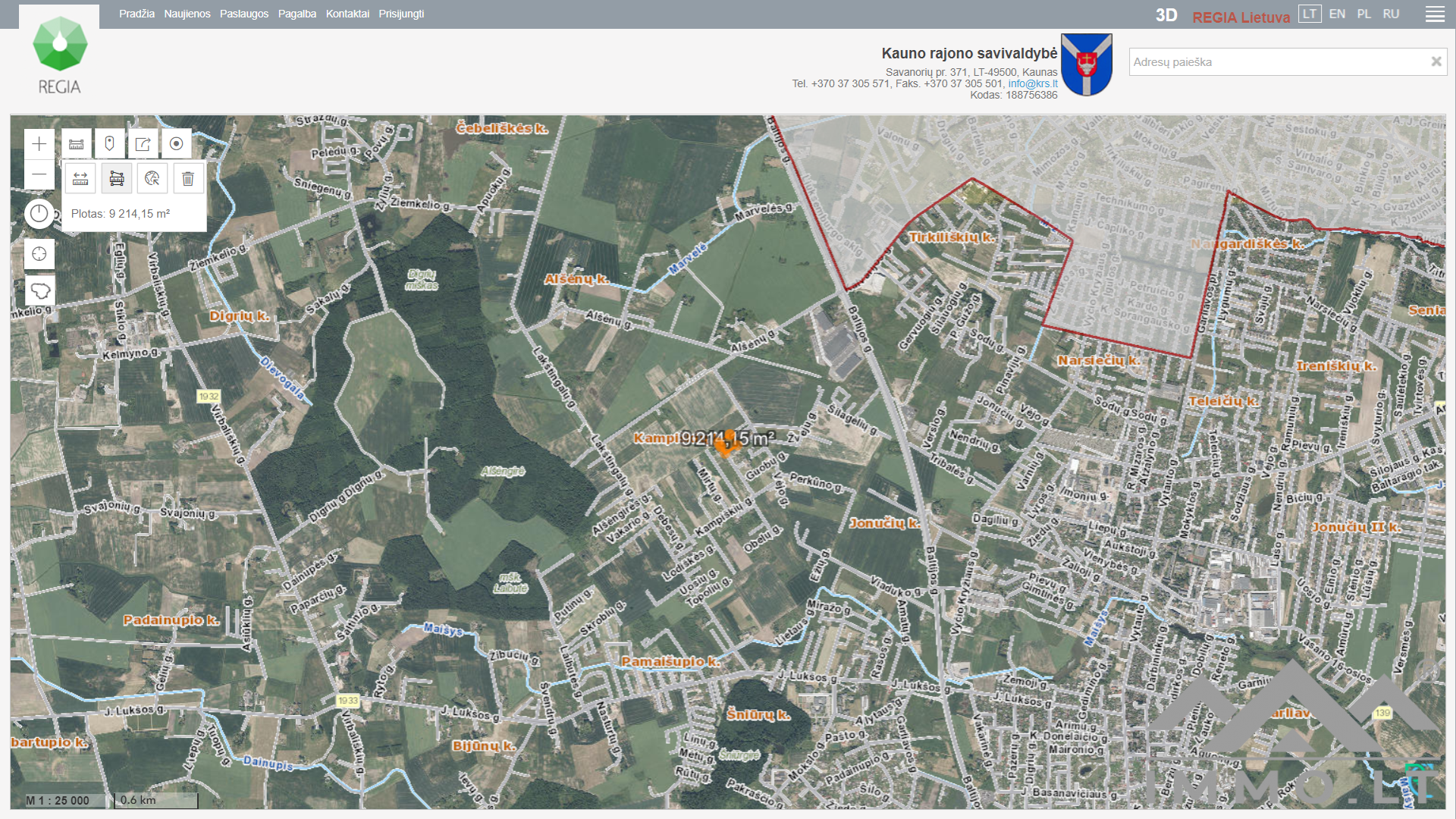Select the area measuring polygon tool
Image resolution: width=1456 pixels, height=819 pixels.
pyautogui.click(x=117, y=179)
